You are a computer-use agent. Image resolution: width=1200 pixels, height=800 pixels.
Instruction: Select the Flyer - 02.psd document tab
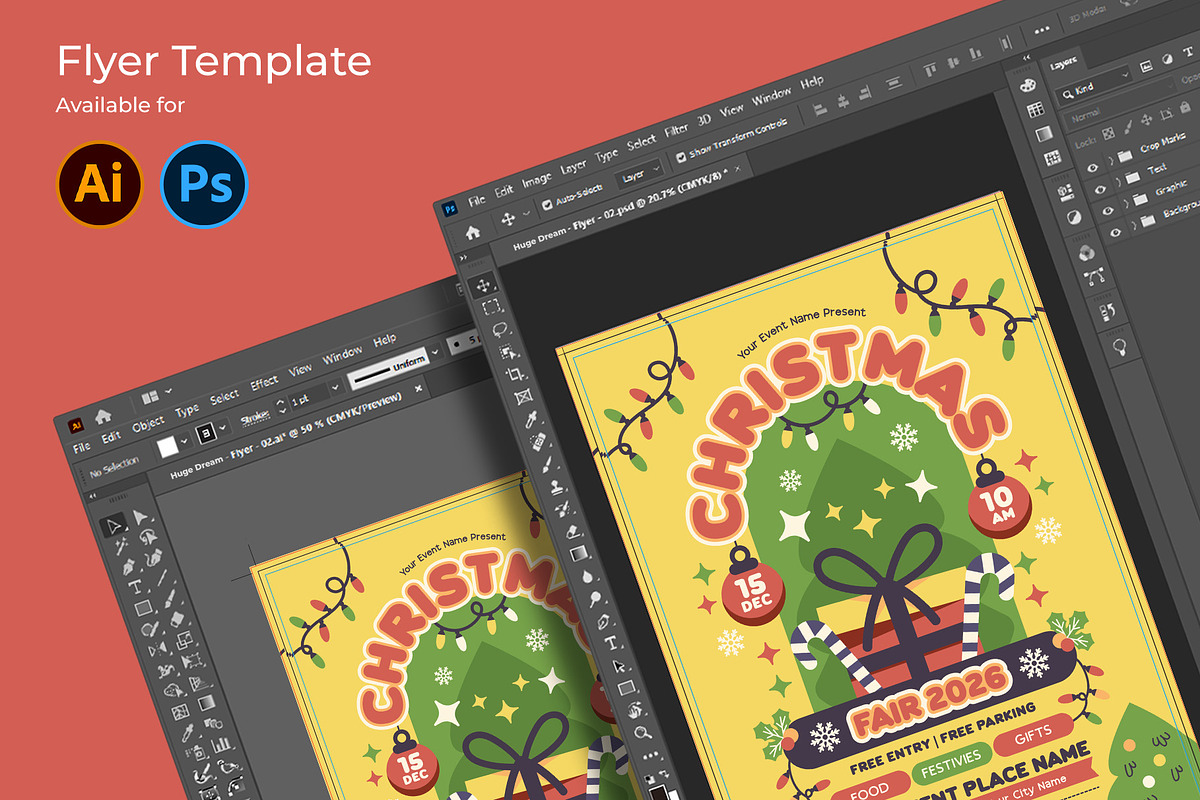pyautogui.click(x=620, y=208)
